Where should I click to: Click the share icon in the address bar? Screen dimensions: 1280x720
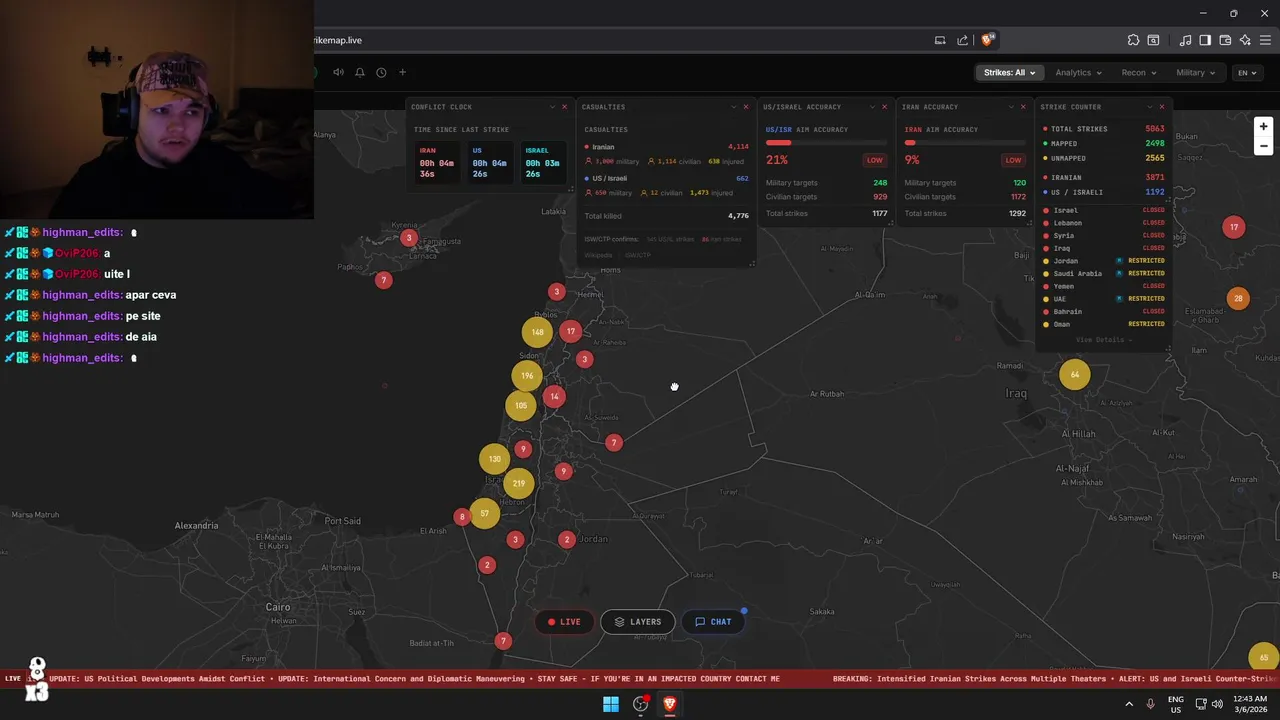[x=962, y=40]
